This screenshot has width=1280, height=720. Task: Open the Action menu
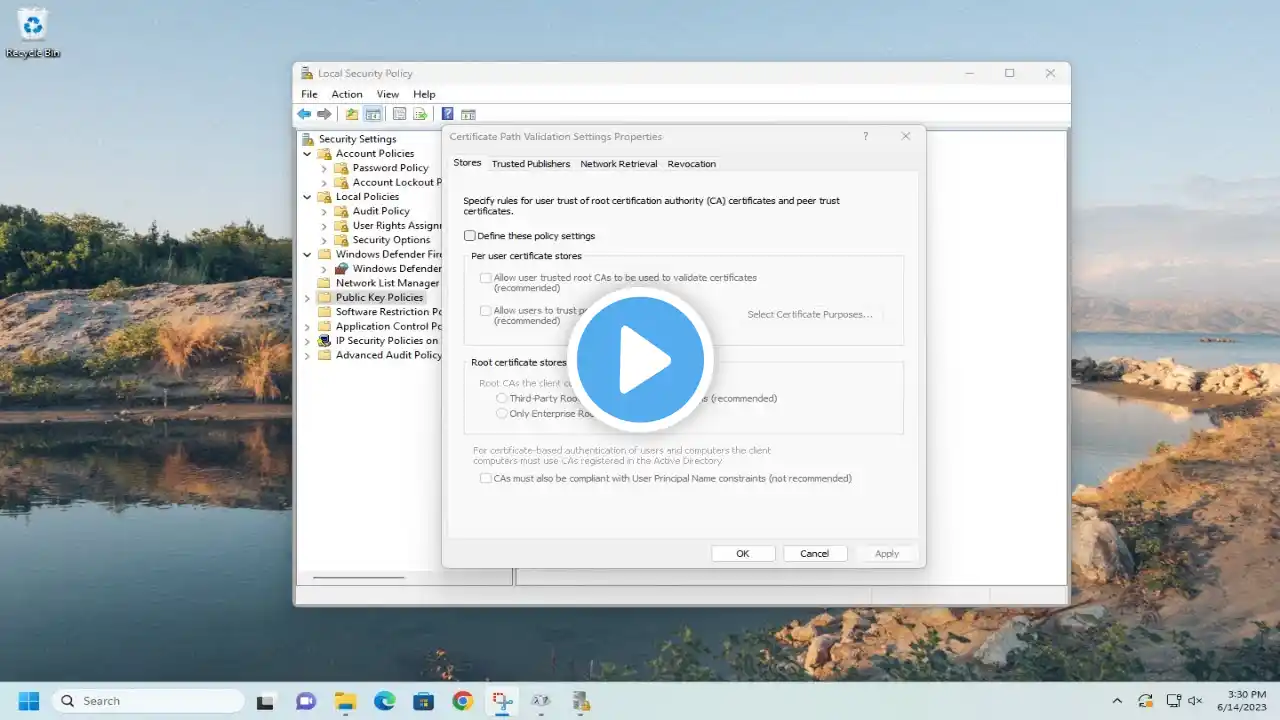(347, 94)
